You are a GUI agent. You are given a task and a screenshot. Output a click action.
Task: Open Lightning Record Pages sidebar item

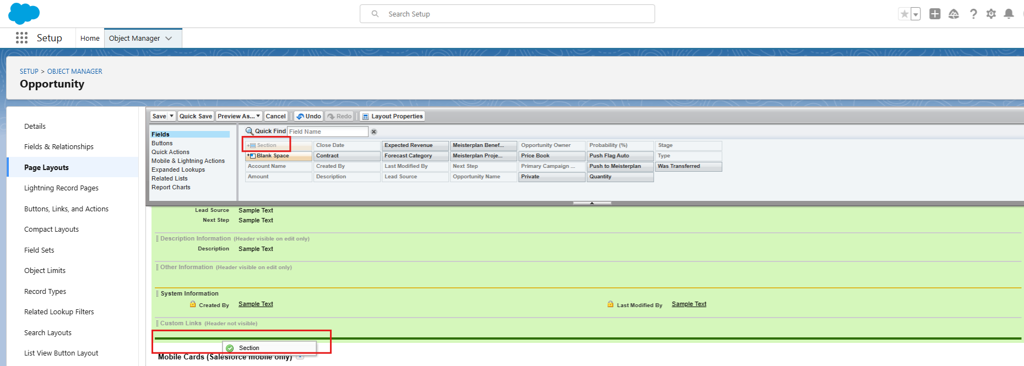[61, 188]
